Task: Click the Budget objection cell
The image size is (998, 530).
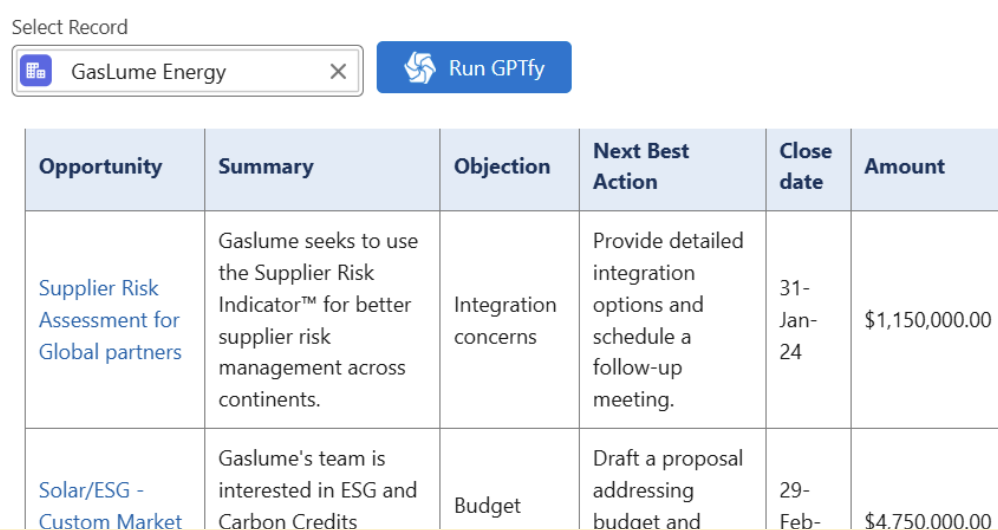Action: 487,505
